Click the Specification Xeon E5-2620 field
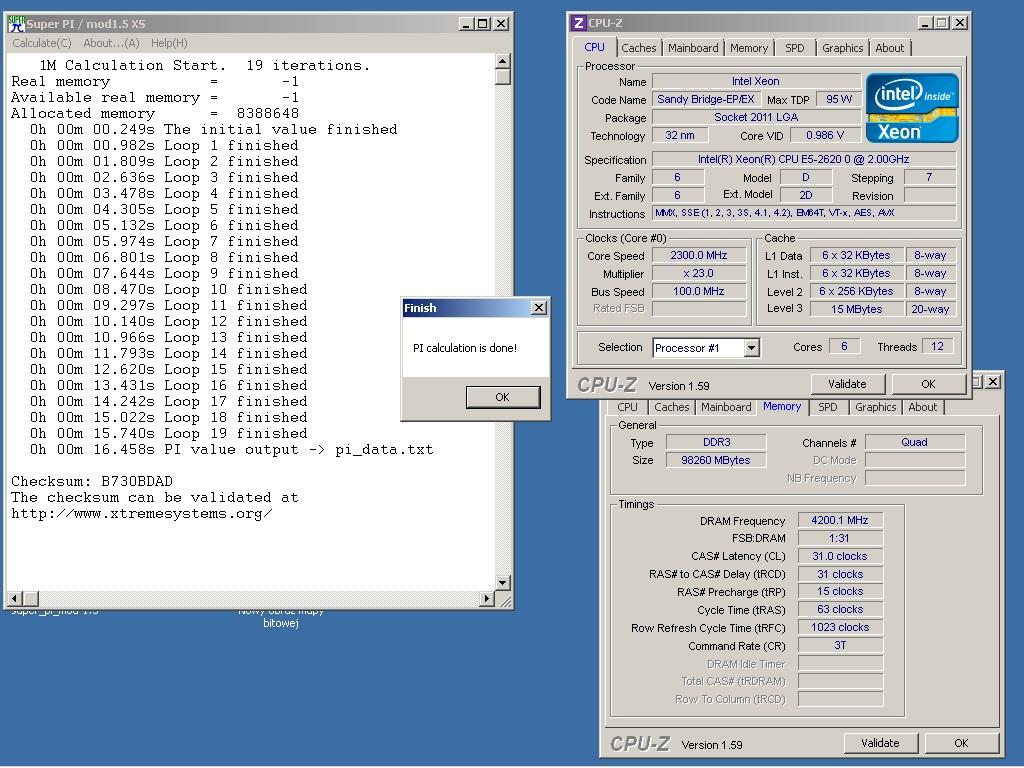Viewport: 1024px width, 768px height. (x=804, y=159)
